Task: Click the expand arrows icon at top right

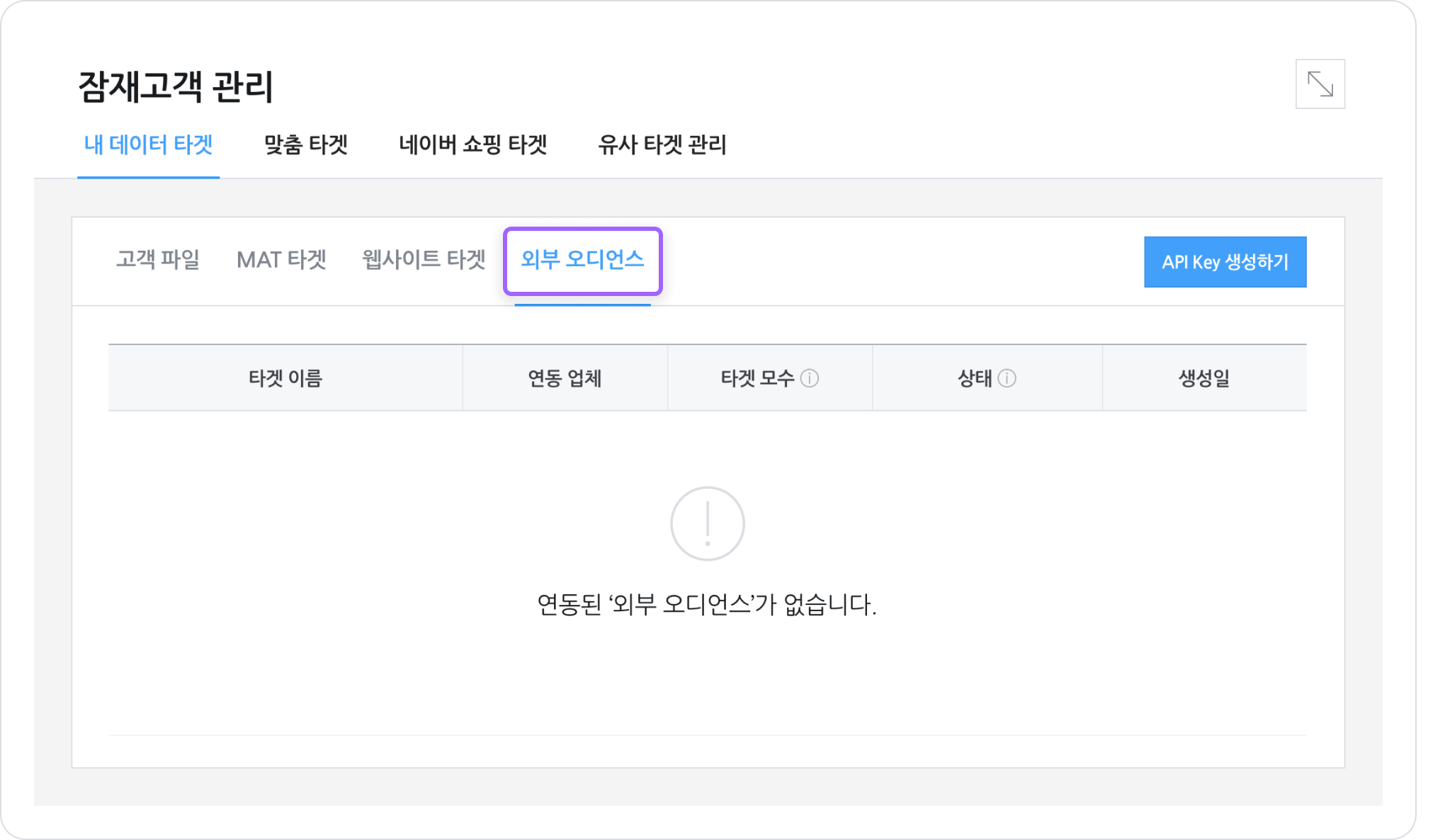Action: [1320, 84]
